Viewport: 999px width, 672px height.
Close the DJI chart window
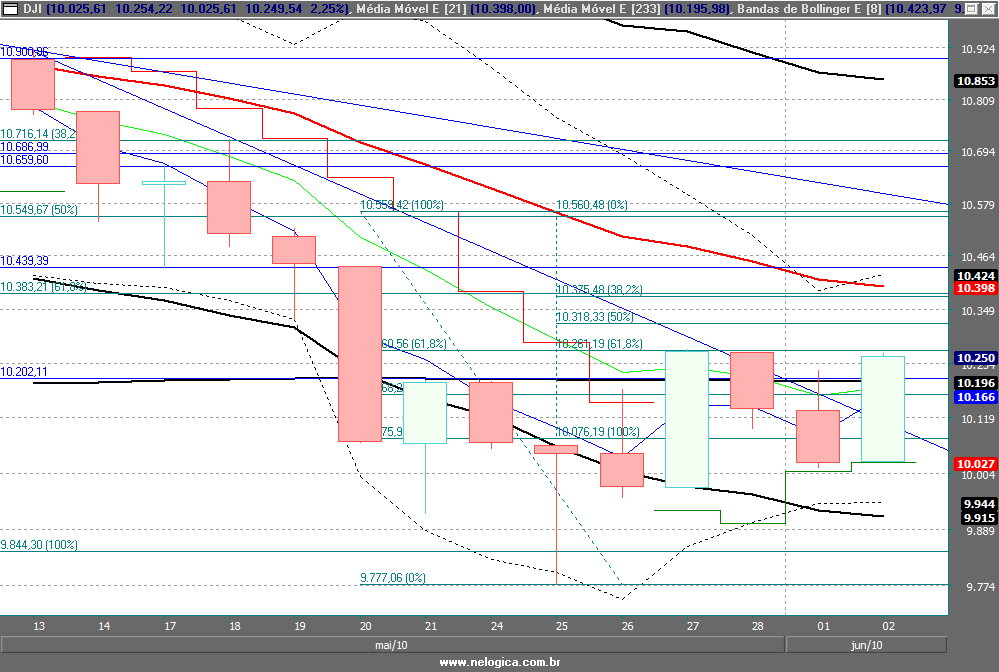(x=988, y=9)
